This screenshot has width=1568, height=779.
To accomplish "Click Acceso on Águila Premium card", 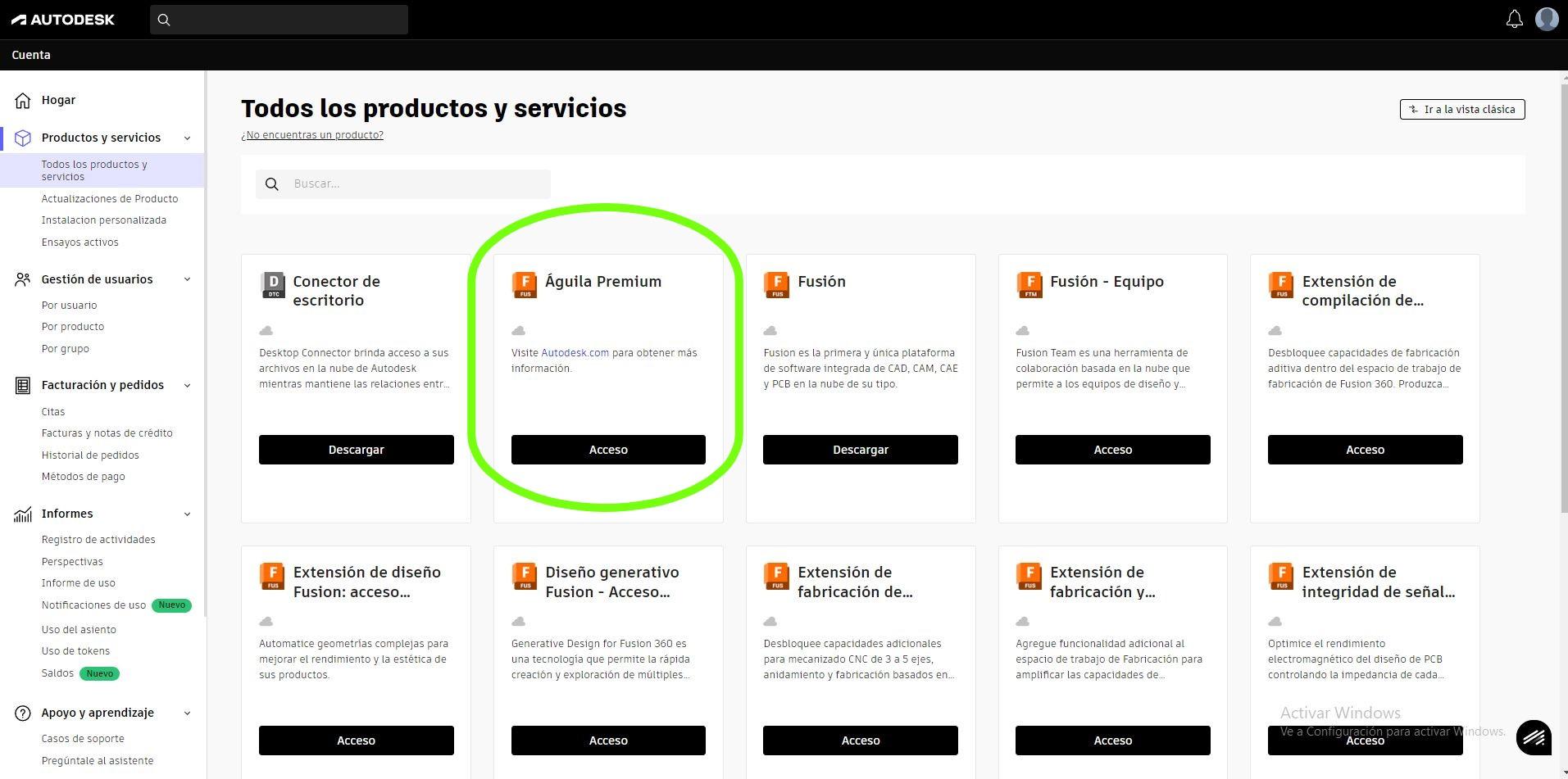I will 608,450.
